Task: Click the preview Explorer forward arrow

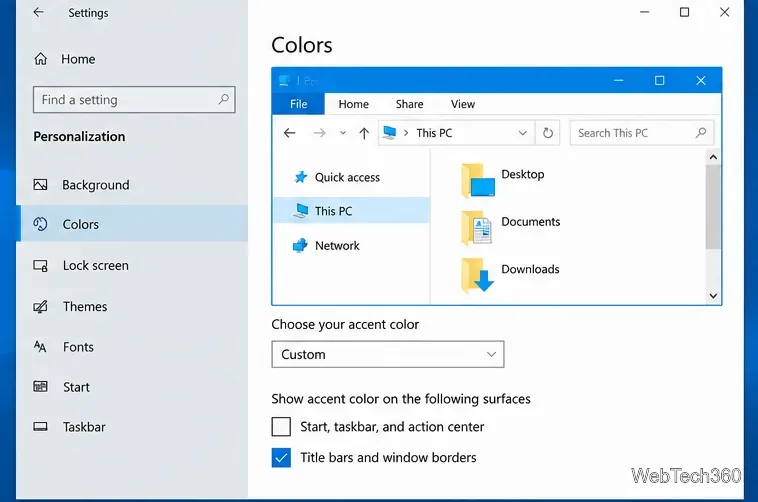Action: point(320,133)
